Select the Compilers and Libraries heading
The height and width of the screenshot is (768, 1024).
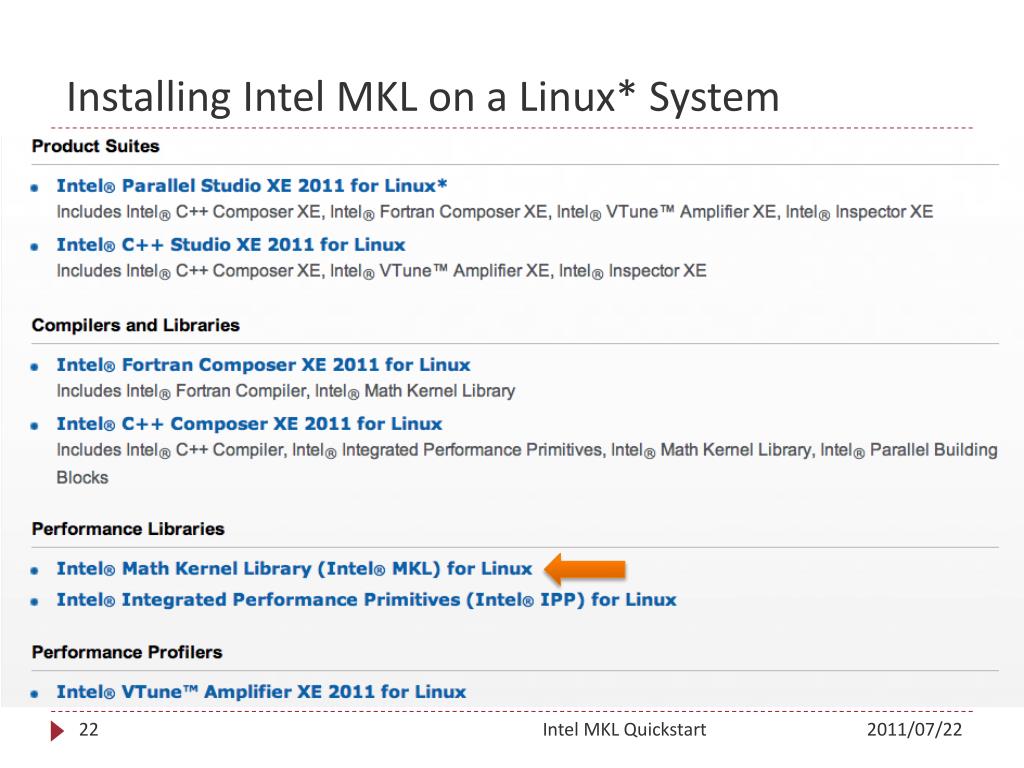[x=136, y=325]
